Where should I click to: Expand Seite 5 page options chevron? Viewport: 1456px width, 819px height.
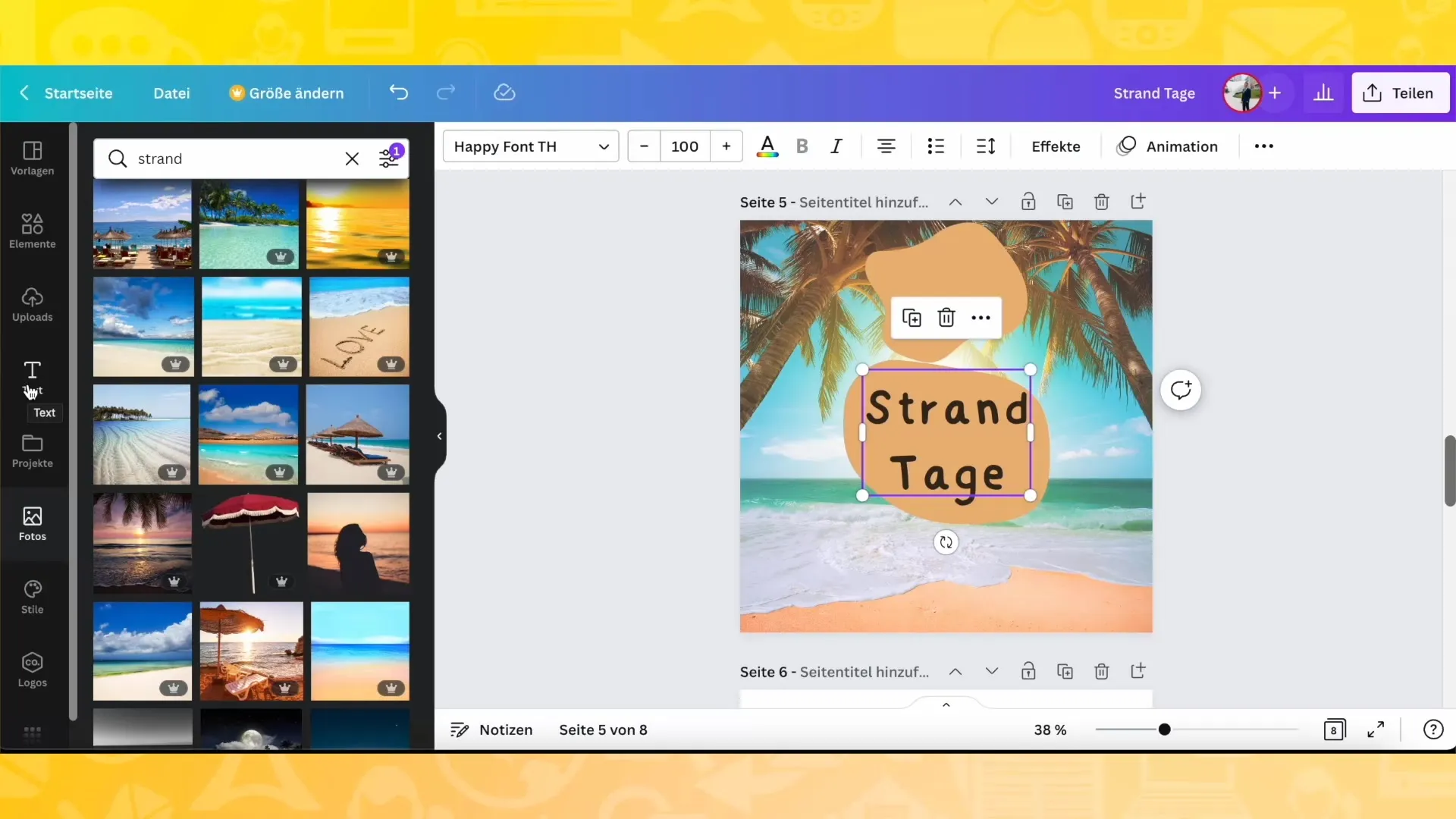point(991,202)
